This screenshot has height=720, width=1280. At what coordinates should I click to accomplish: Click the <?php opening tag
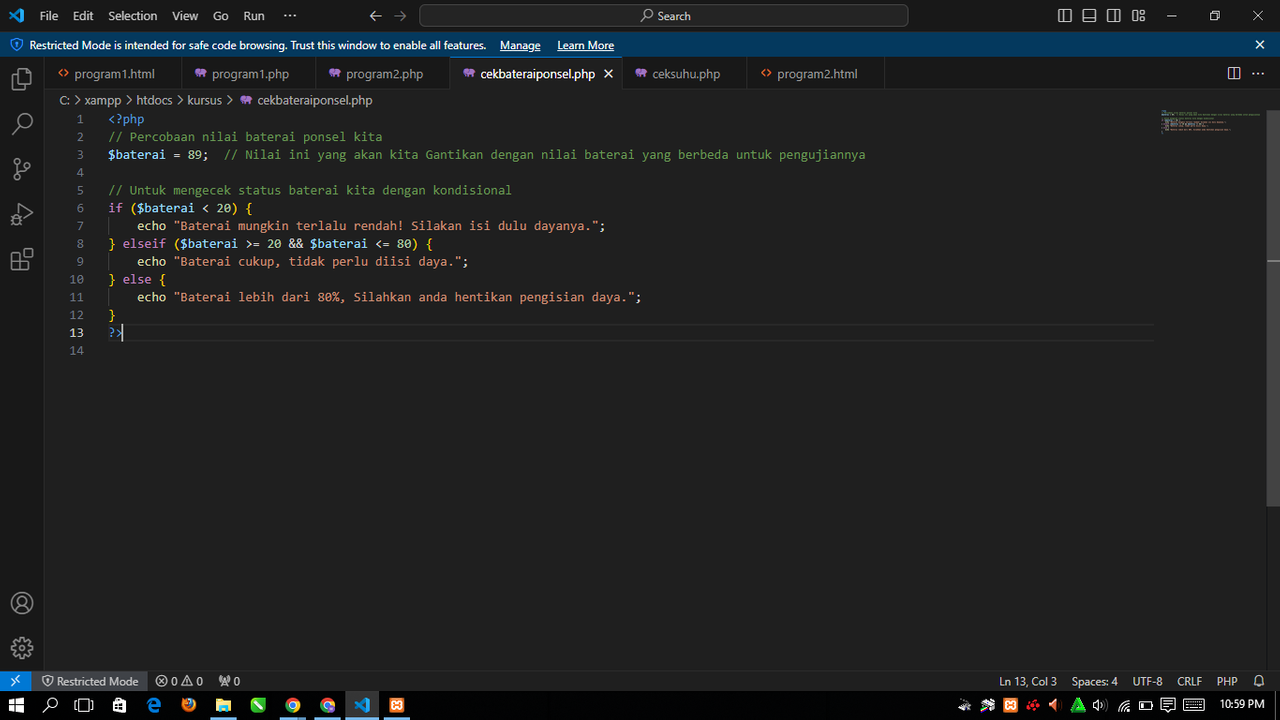pyautogui.click(x=126, y=119)
